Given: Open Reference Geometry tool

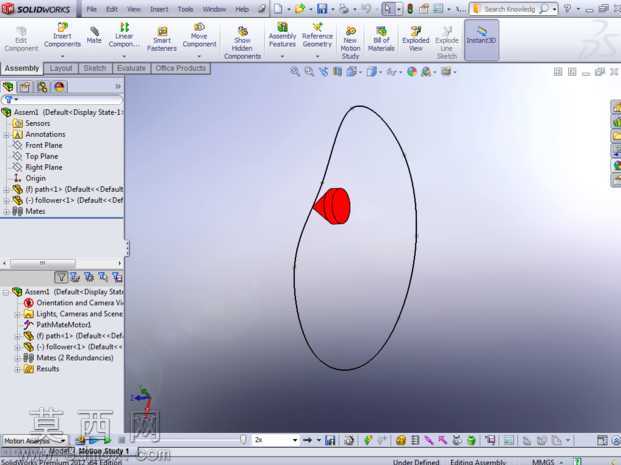Looking at the screenshot, I should [x=317, y=35].
